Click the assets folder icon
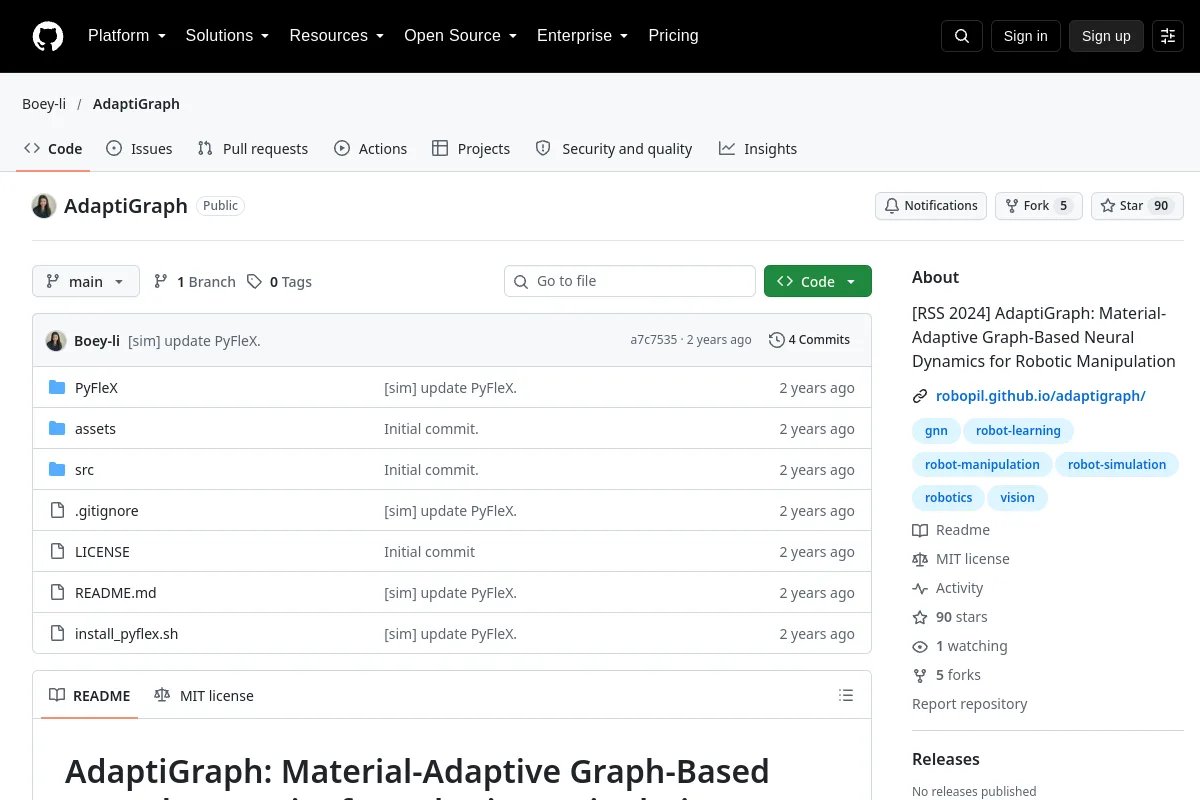The width and height of the screenshot is (1200, 800). click(57, 429)
